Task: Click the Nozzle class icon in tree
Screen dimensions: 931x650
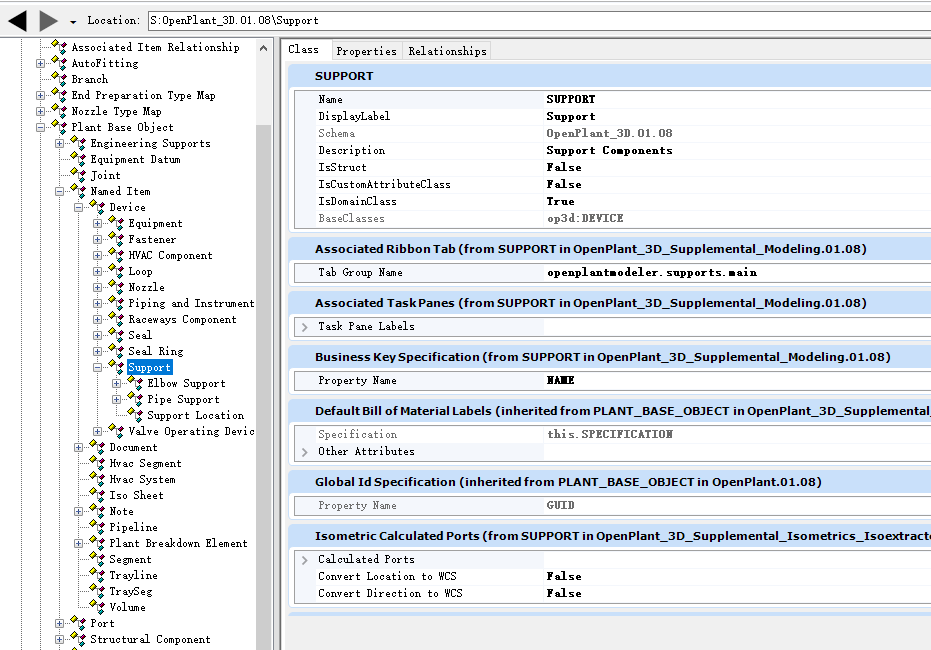Action: [x=117, y=287]
